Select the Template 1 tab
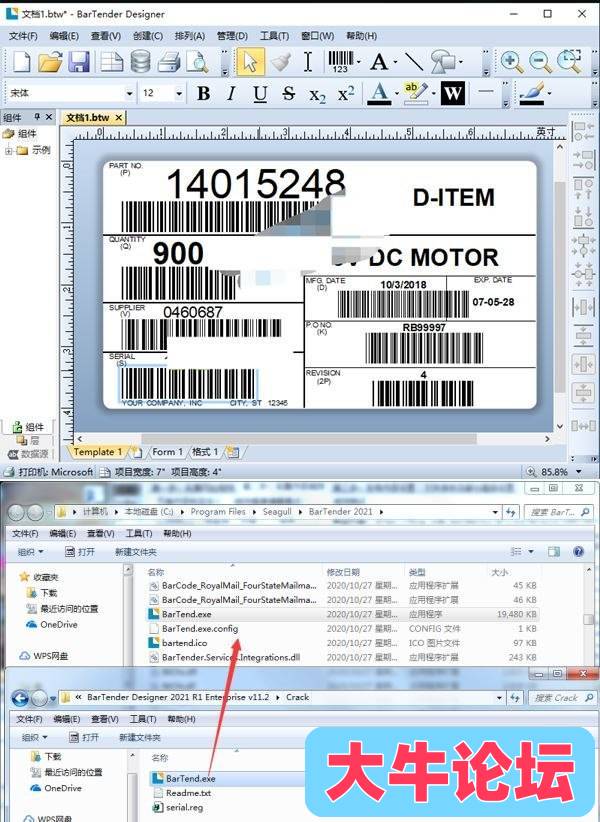Screen dimensions: 600x822 [x=97, y=451]
